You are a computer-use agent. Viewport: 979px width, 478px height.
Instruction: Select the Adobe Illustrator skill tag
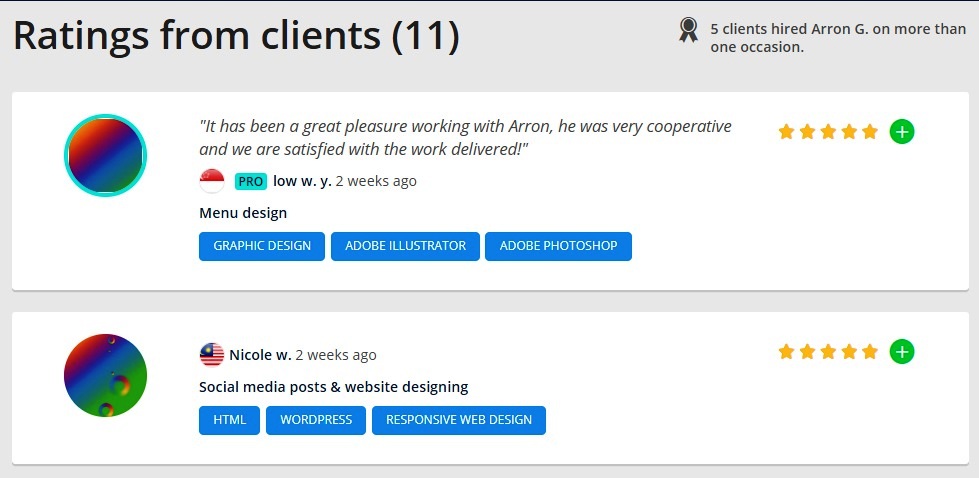click(x=405, y=246)
